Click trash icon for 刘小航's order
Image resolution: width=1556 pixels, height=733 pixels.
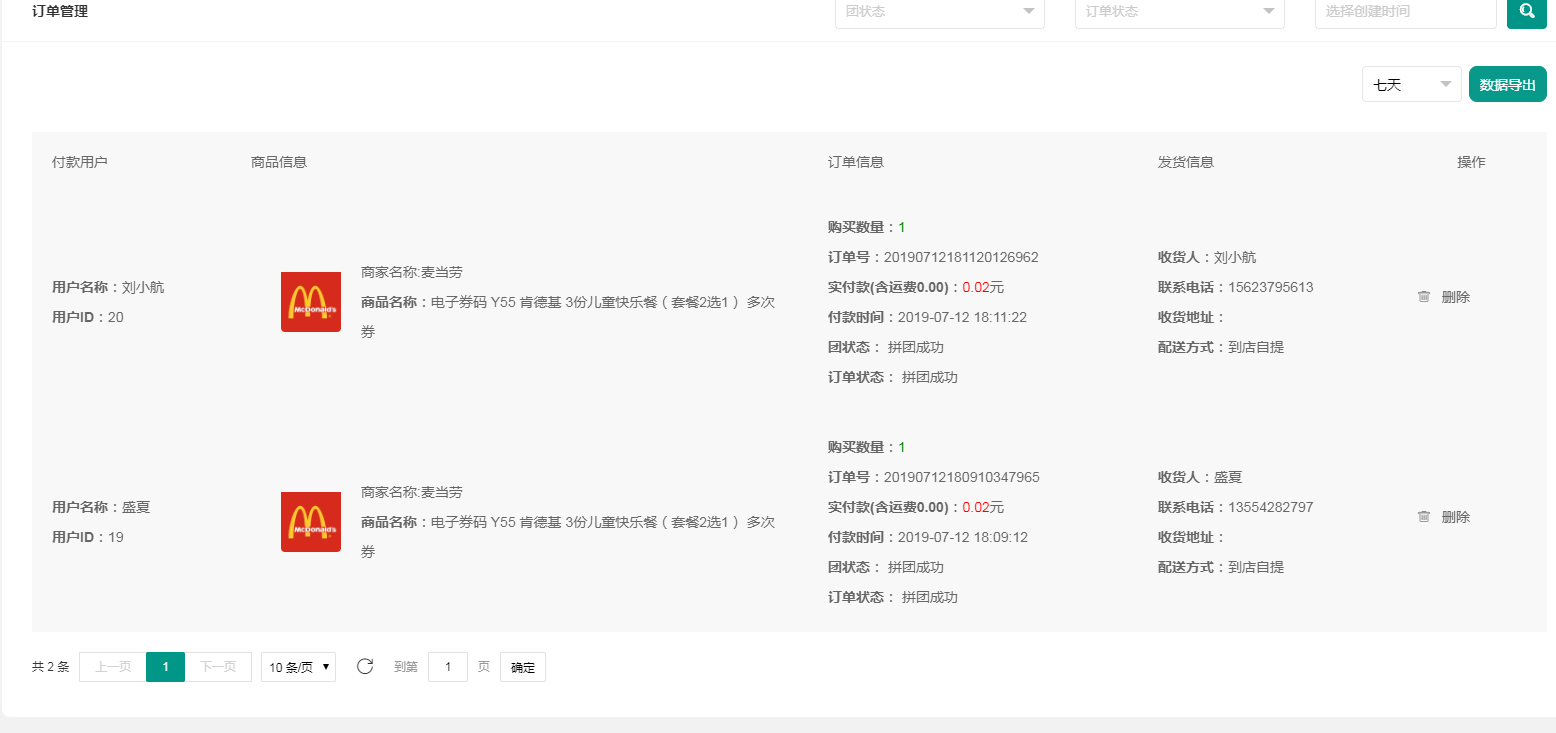point(1424,297)
